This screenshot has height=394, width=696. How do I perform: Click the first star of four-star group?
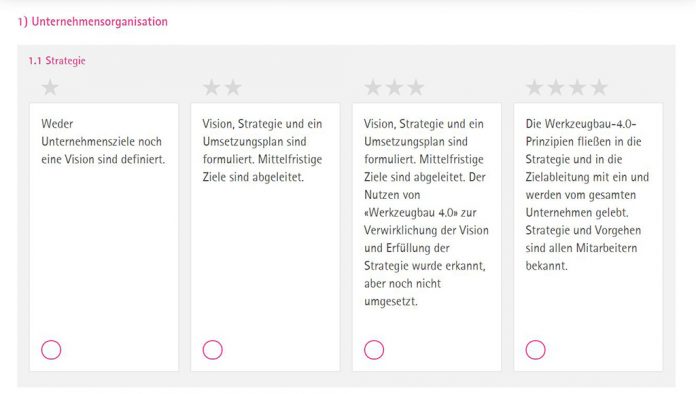[534, 87]
